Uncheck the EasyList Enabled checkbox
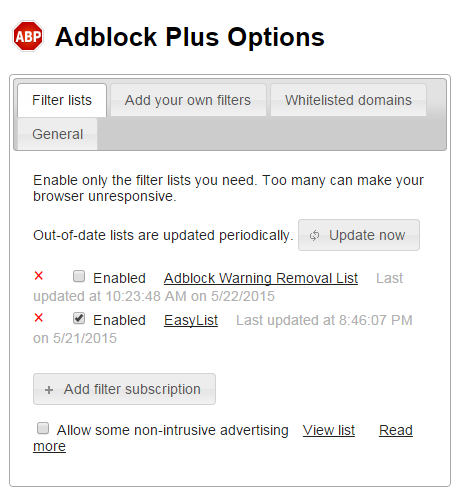This screenshot has height=496, width=459. (x=79, y=318)
